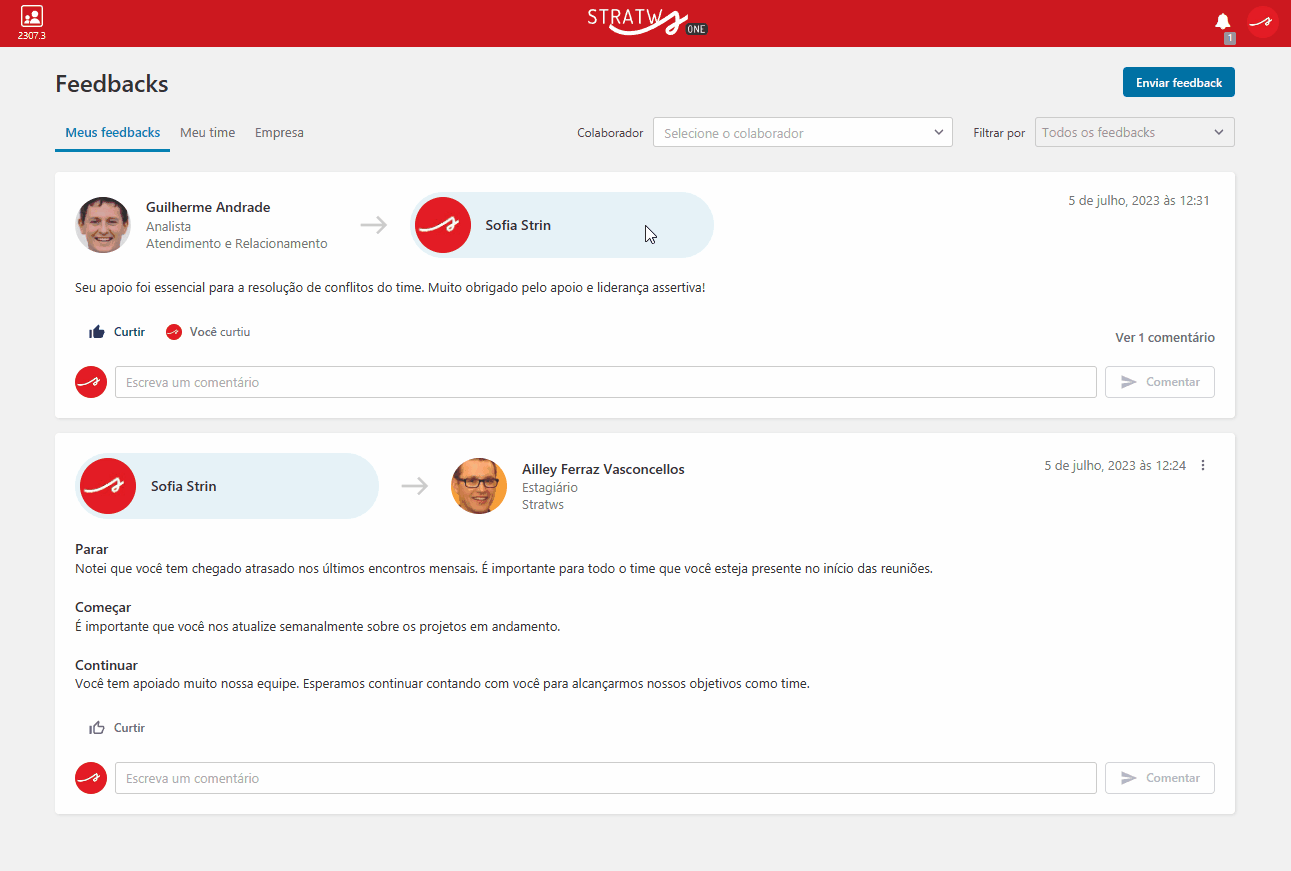The image size is (1291, 871).
Task: Click Enviar feedback button
Action: click(x=1179, y=82)
